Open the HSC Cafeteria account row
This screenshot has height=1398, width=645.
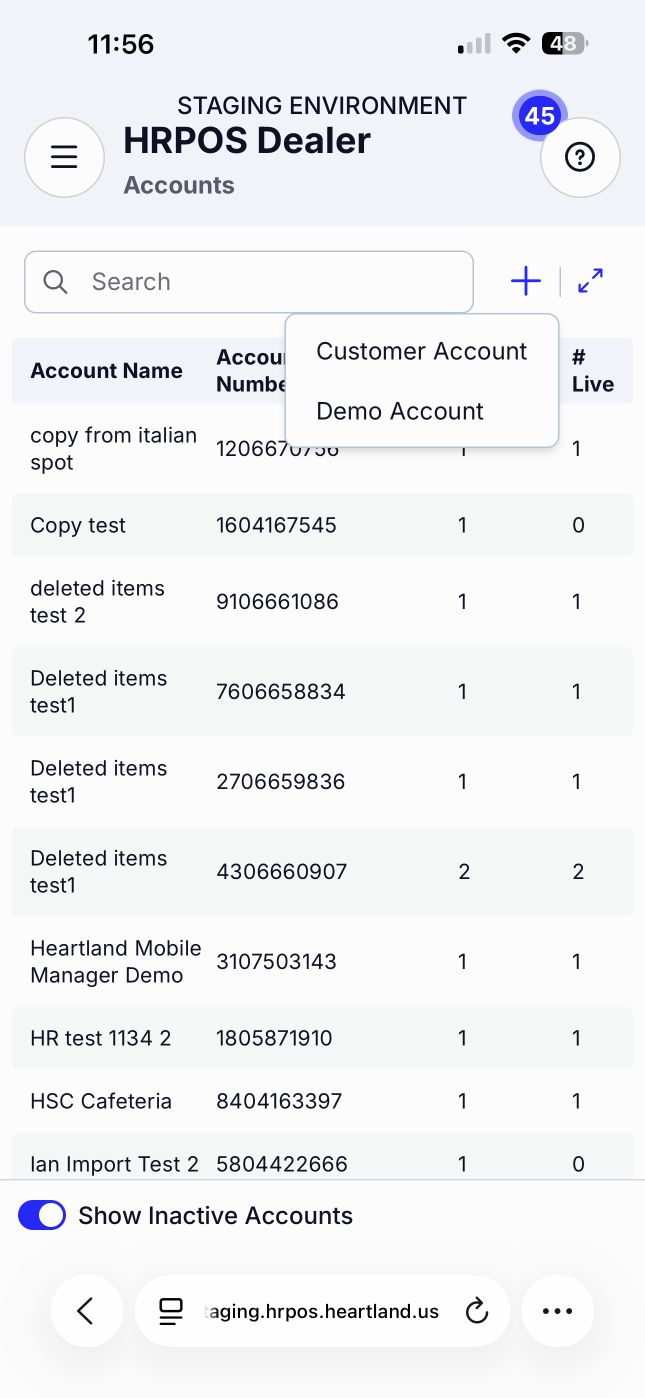(322, 1101)
